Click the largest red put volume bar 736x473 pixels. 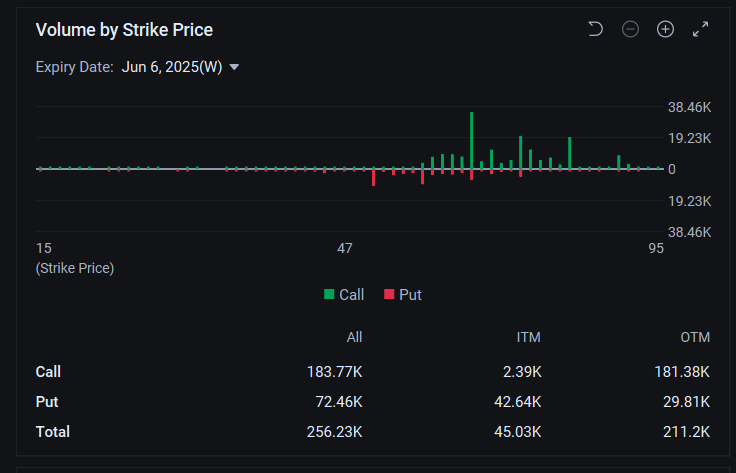click(374, 177)
